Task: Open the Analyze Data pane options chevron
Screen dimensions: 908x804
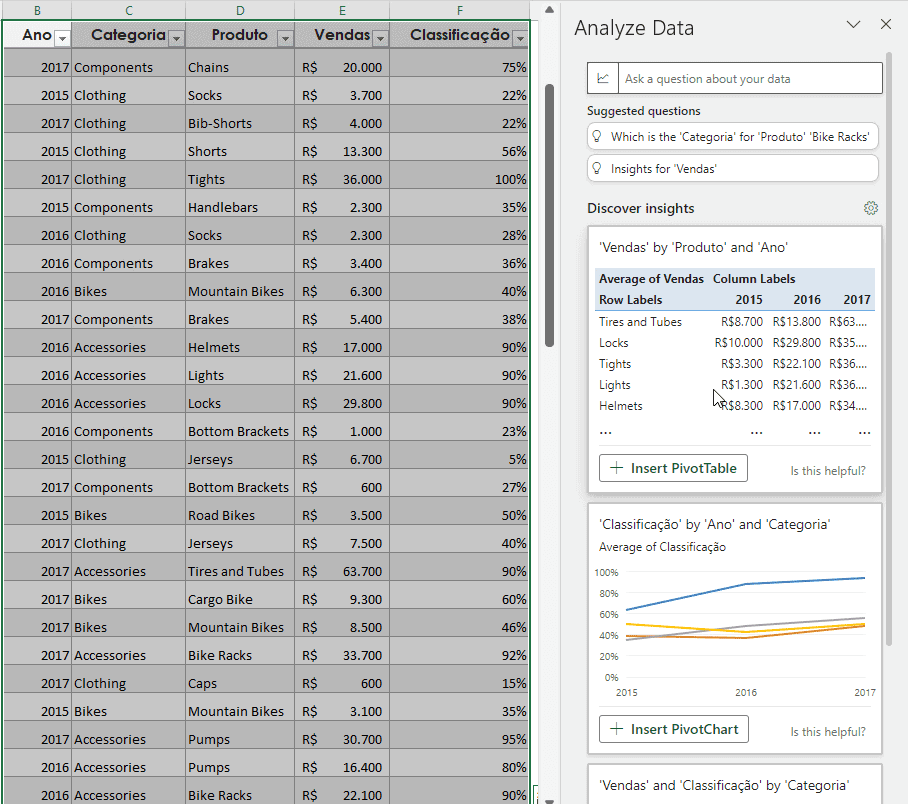Action: click(x=853, y=25)
